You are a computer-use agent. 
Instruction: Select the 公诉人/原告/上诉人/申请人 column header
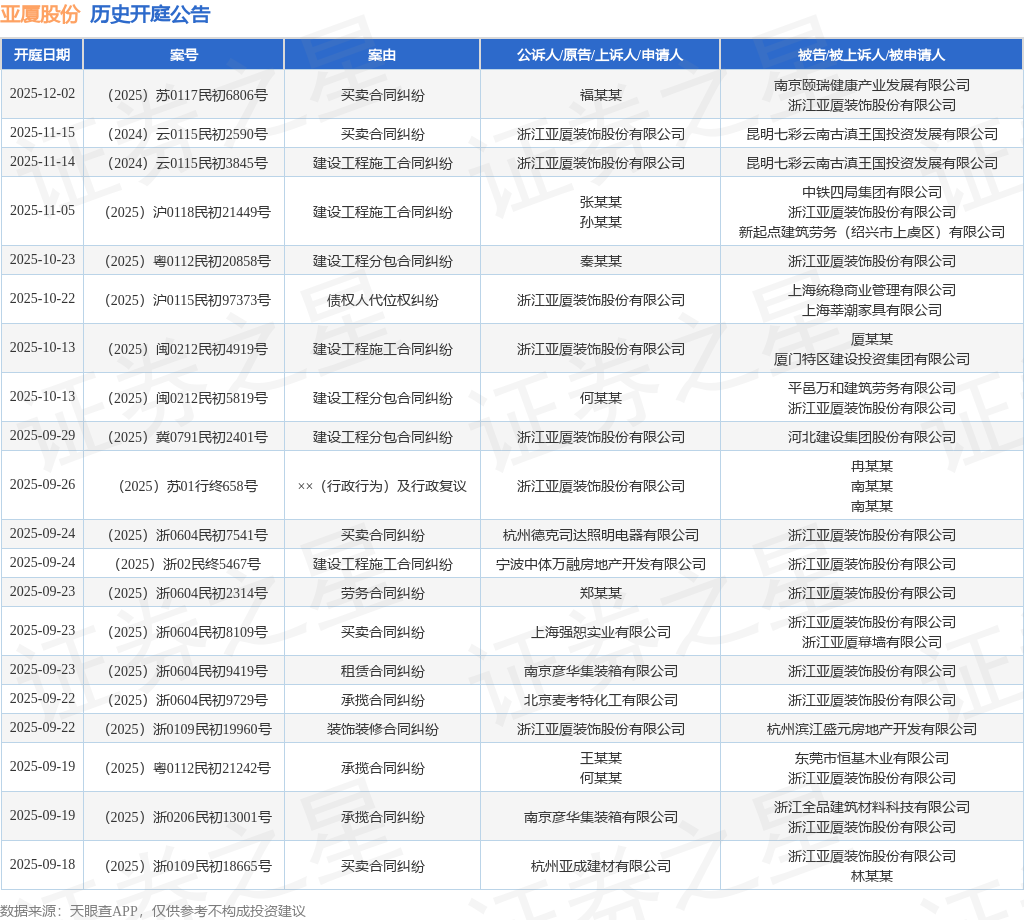tap(600, 55)
